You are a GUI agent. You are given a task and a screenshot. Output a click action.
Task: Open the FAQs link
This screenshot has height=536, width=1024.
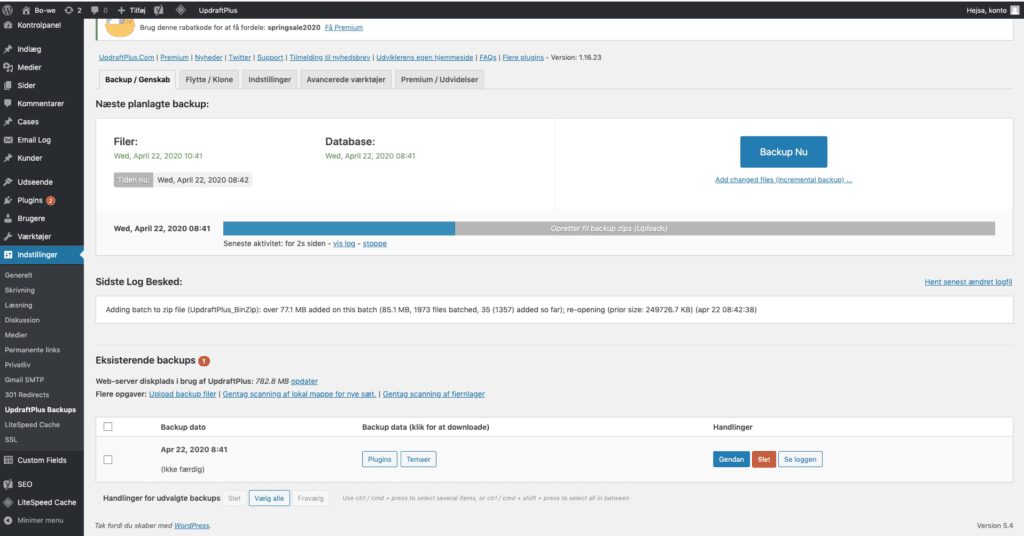[488, 57]
